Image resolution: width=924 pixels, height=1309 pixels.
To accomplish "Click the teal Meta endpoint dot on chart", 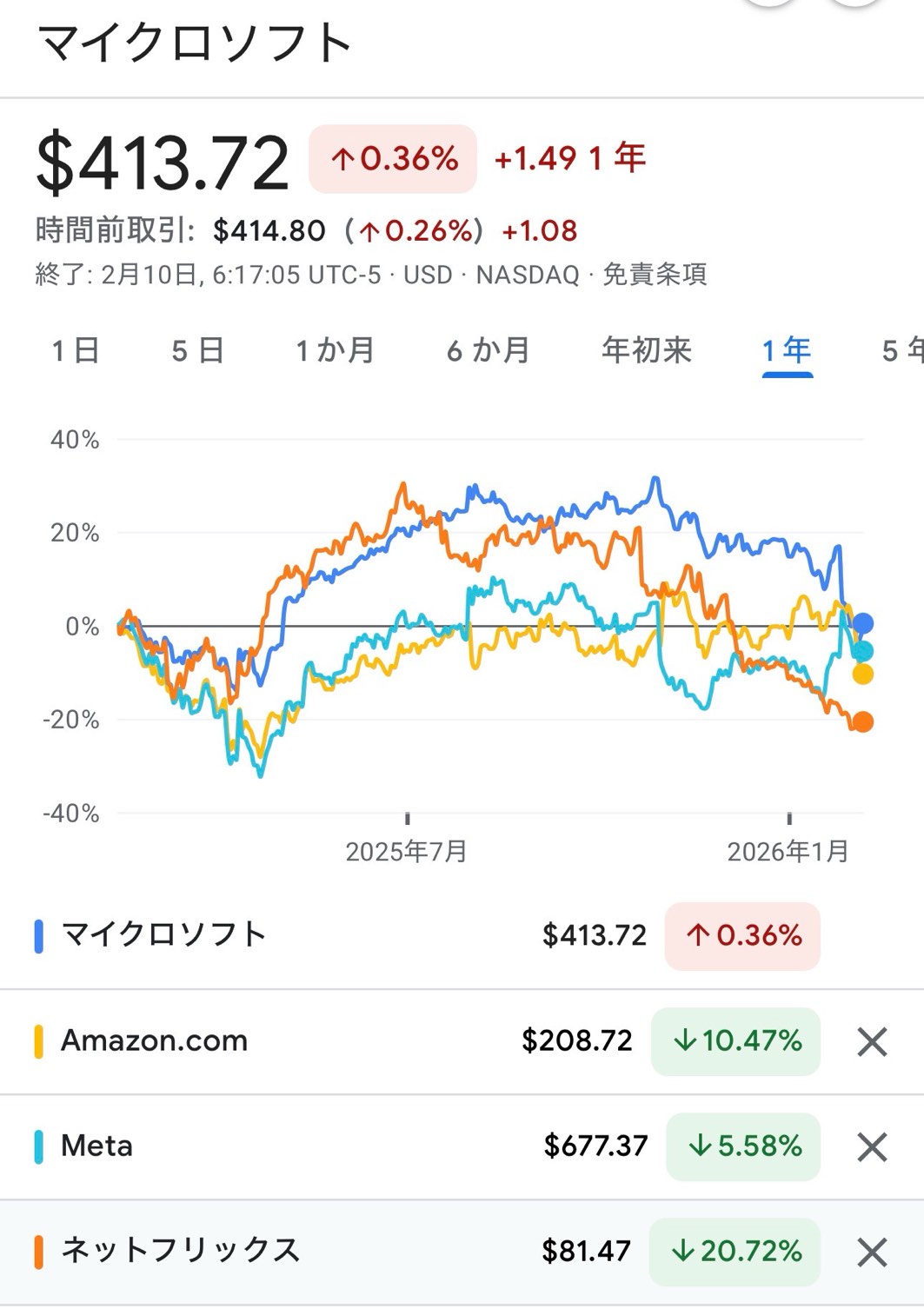I will tap(862, 651).
